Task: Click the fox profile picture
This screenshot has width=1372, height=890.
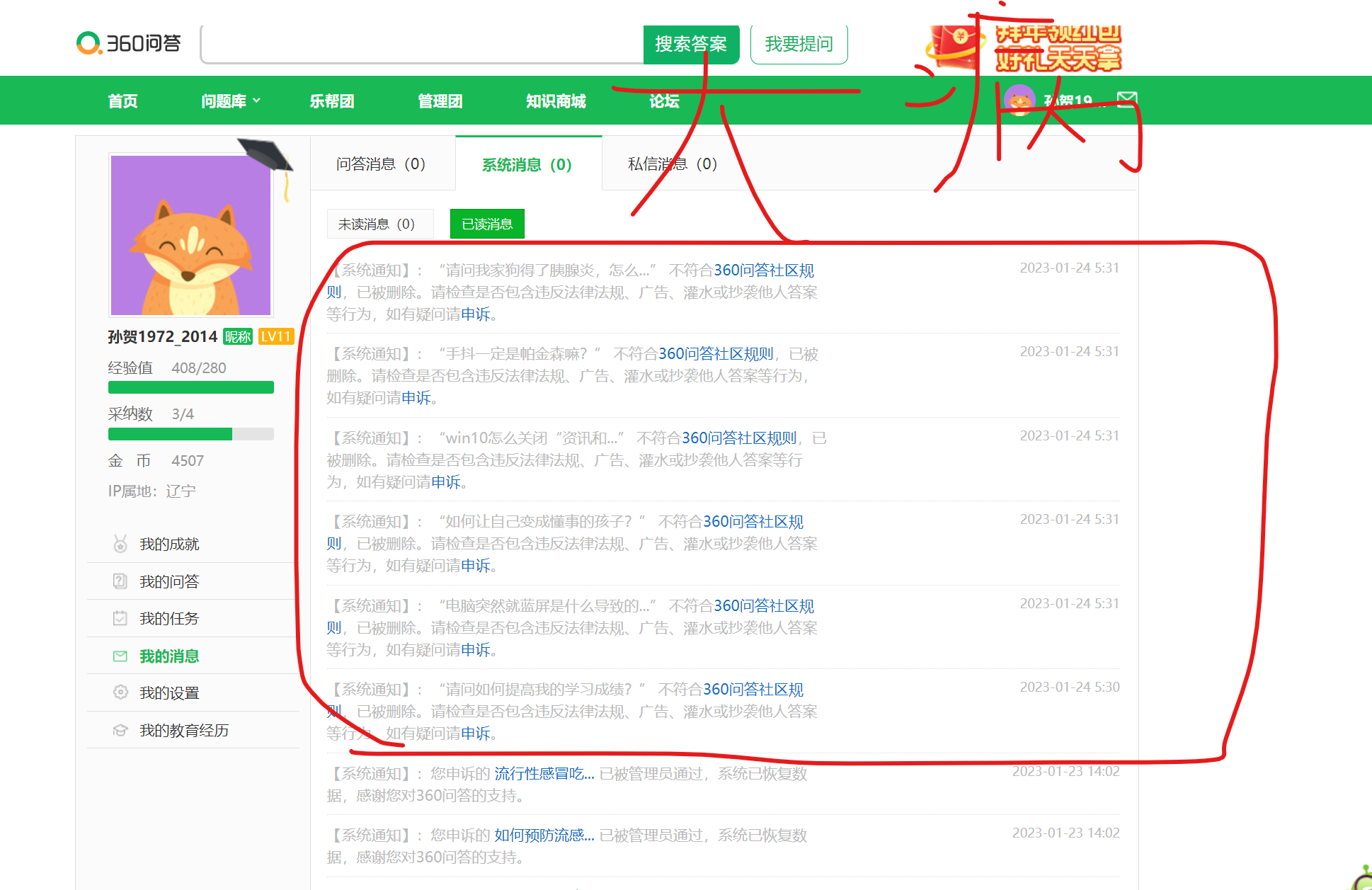Action: (x=191, y=235)
